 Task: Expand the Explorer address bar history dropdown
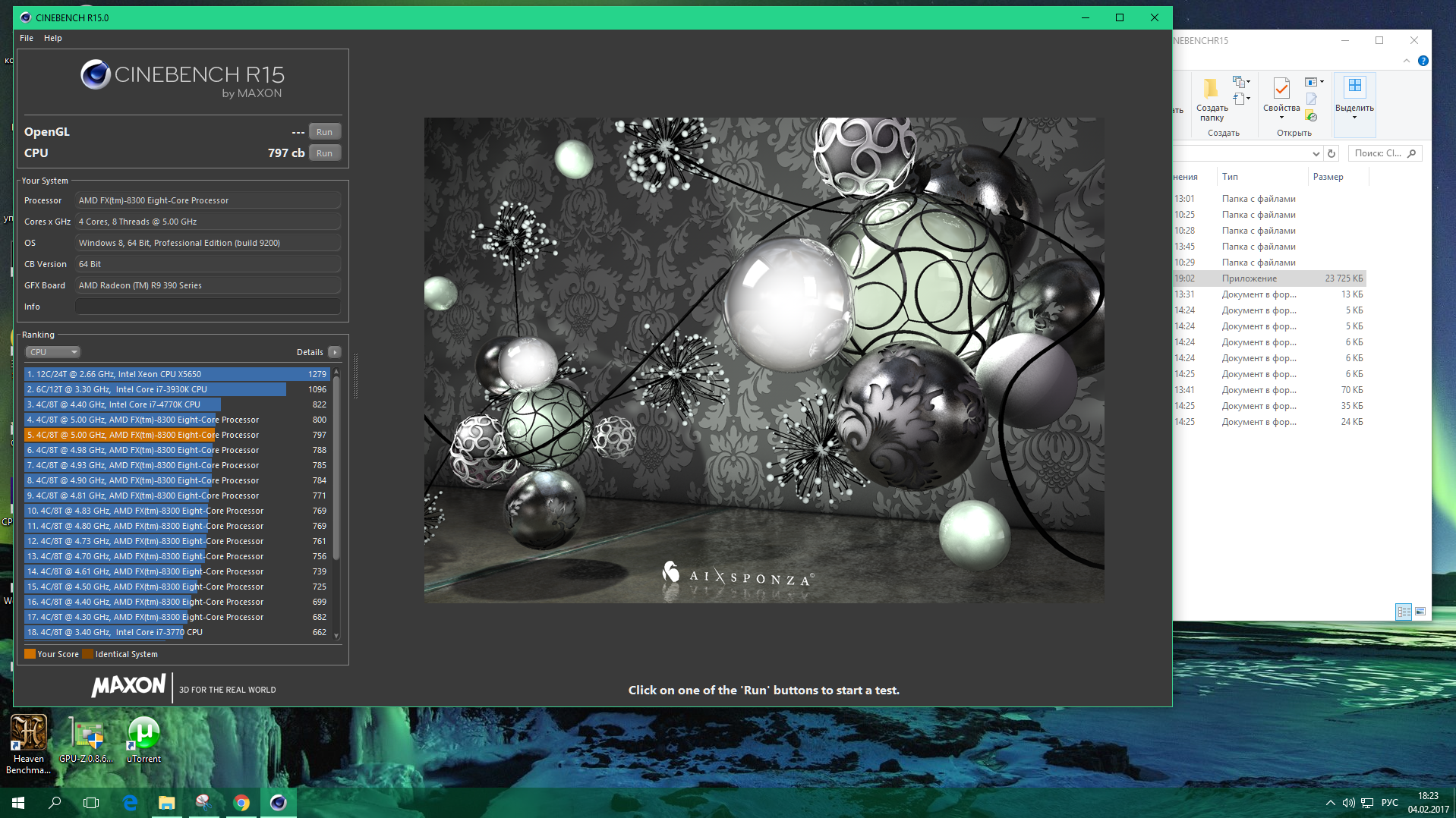1316,153
